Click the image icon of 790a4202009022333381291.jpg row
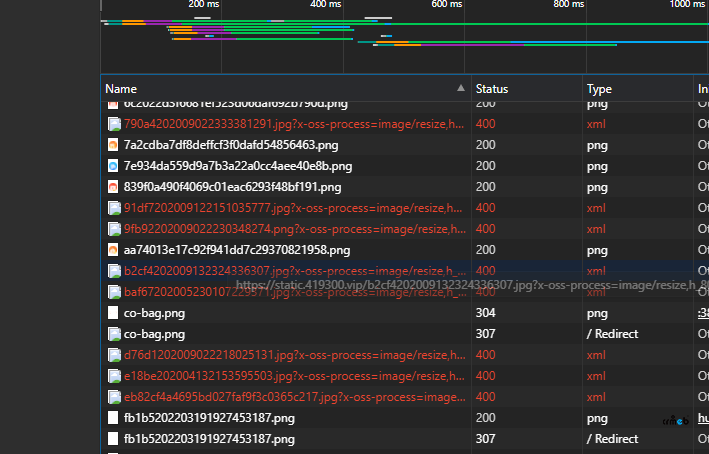 [x=113, y=124]
